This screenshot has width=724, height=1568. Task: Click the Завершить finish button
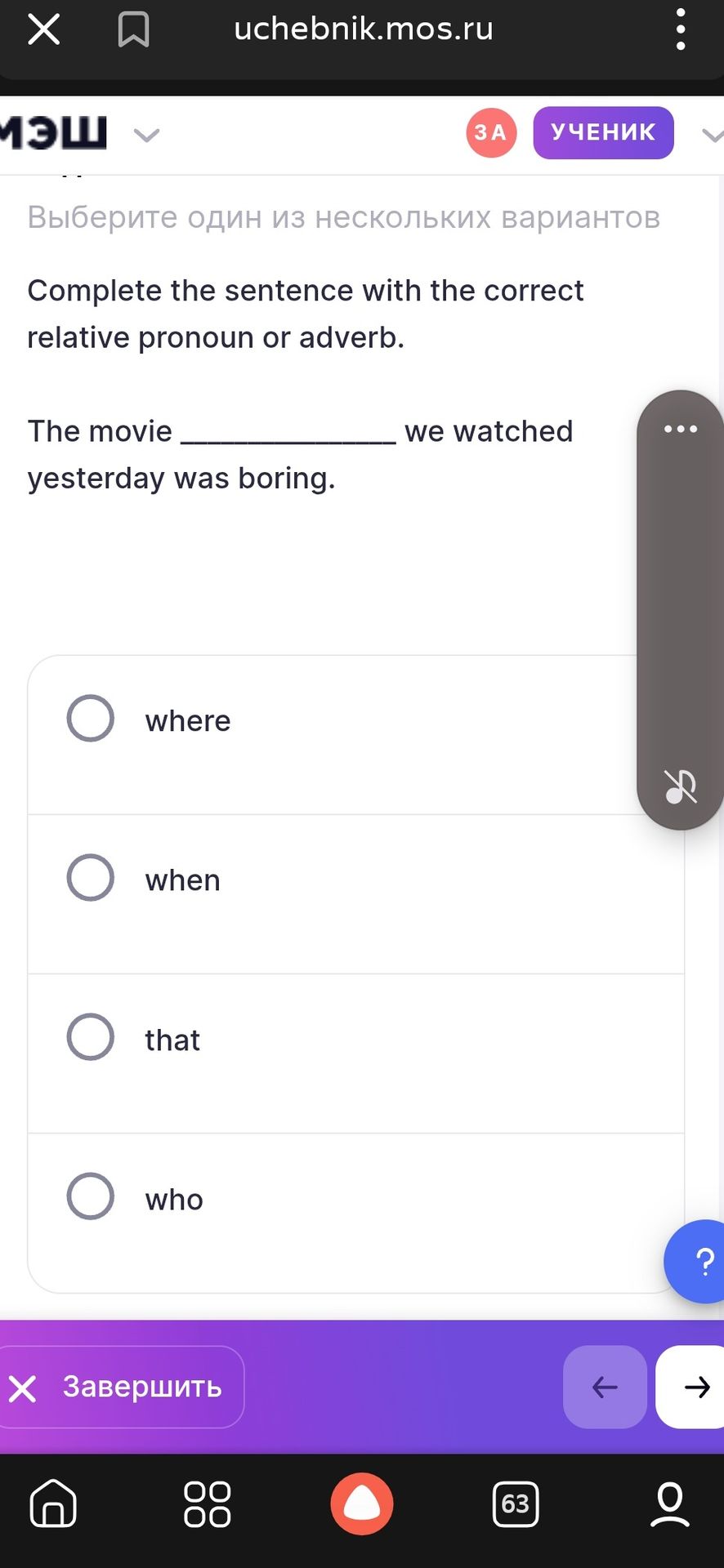pos(121,1387)
